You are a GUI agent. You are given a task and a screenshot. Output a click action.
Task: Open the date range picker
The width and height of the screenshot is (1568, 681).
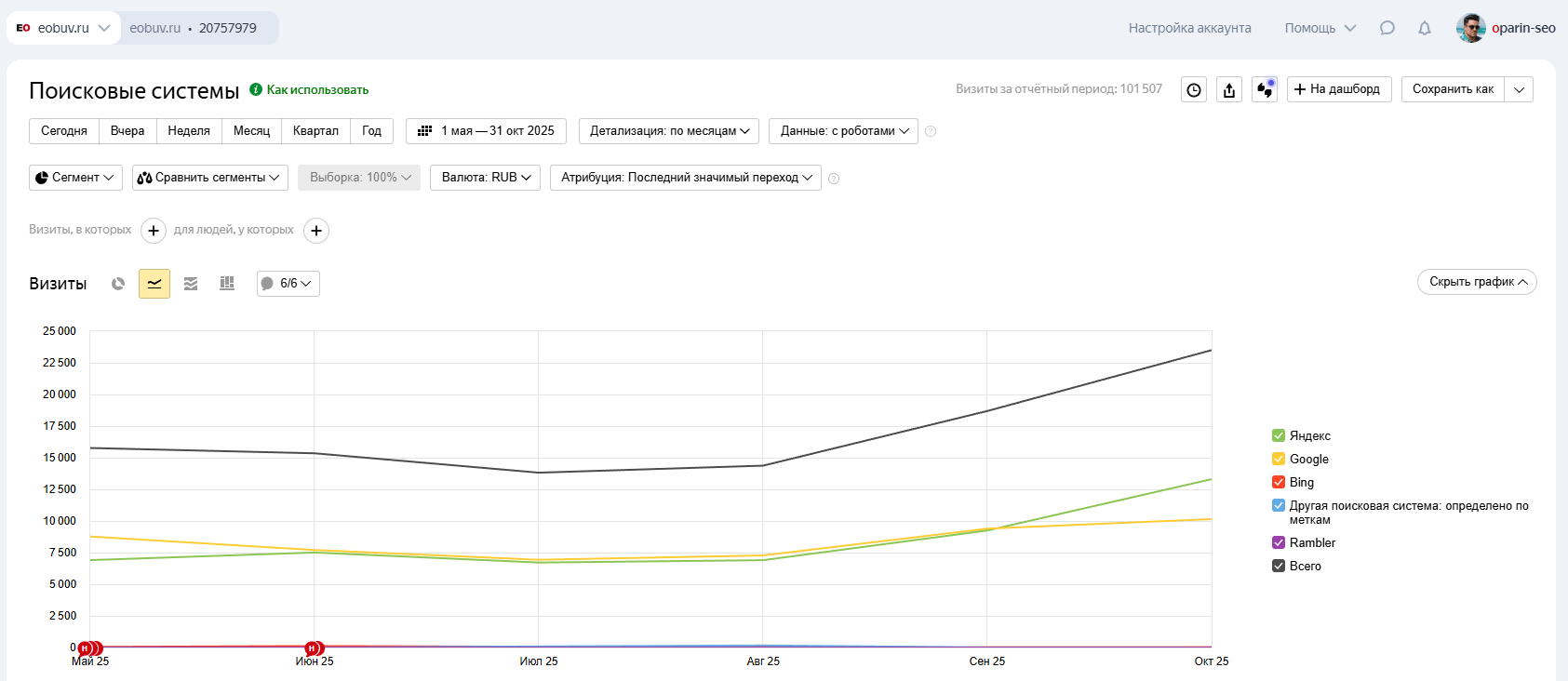click(486, 131)
